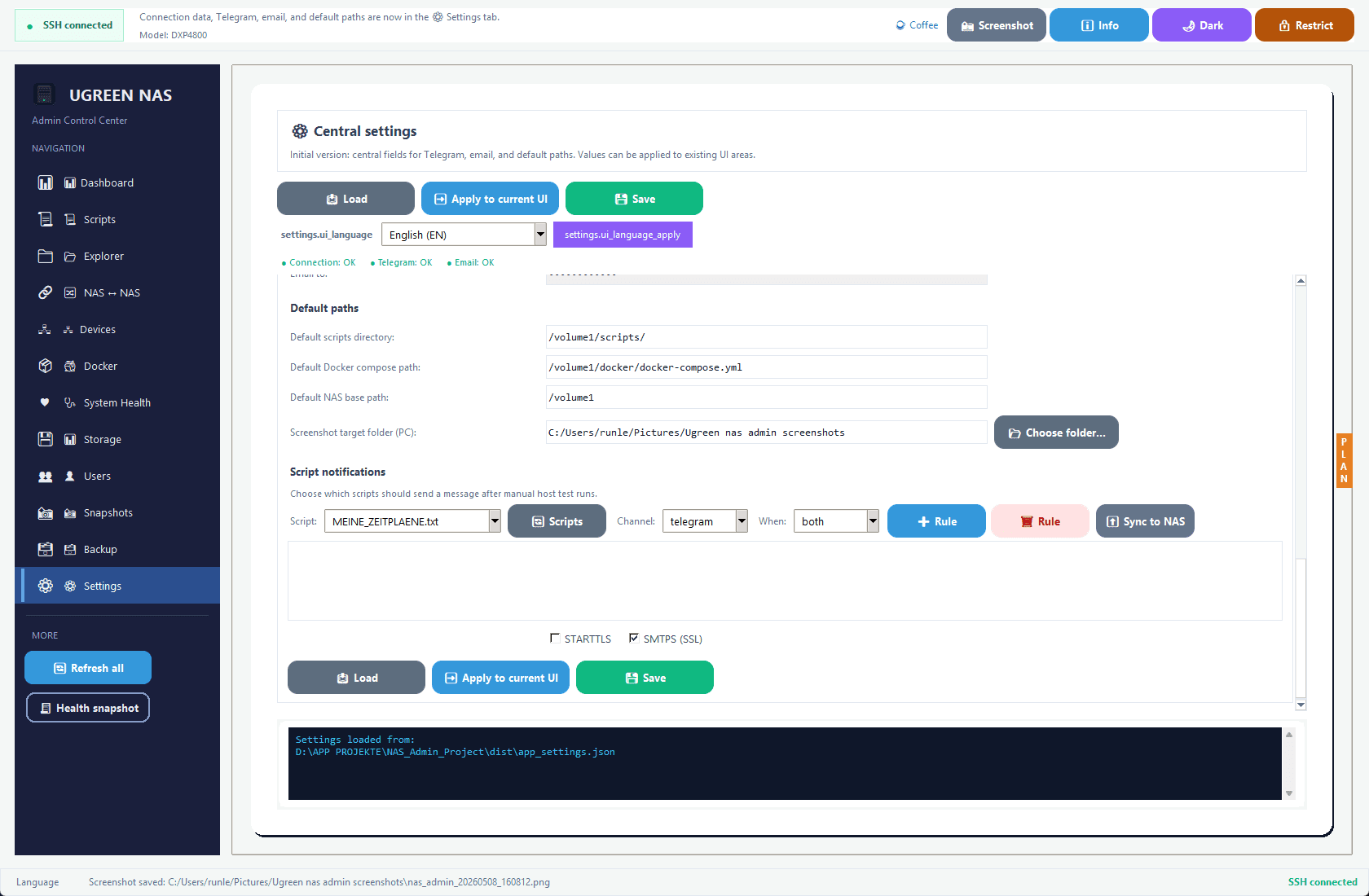Open NAS ↔ NAS page

tap(117, 292)
